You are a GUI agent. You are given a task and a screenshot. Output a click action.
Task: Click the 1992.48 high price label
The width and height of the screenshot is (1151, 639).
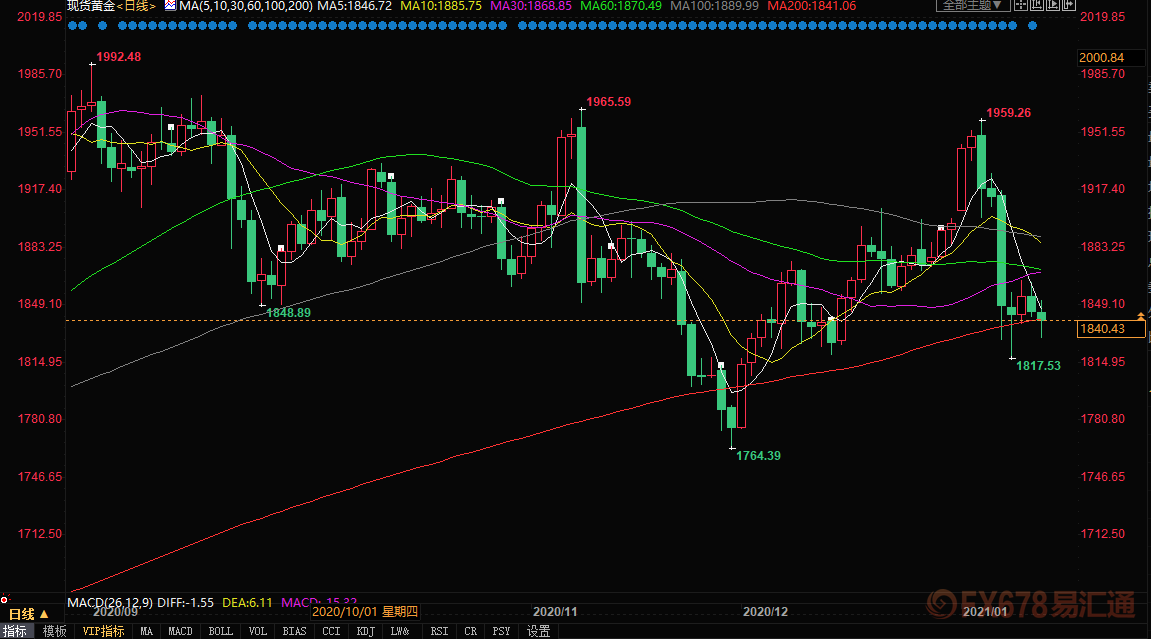click(119, 56)
